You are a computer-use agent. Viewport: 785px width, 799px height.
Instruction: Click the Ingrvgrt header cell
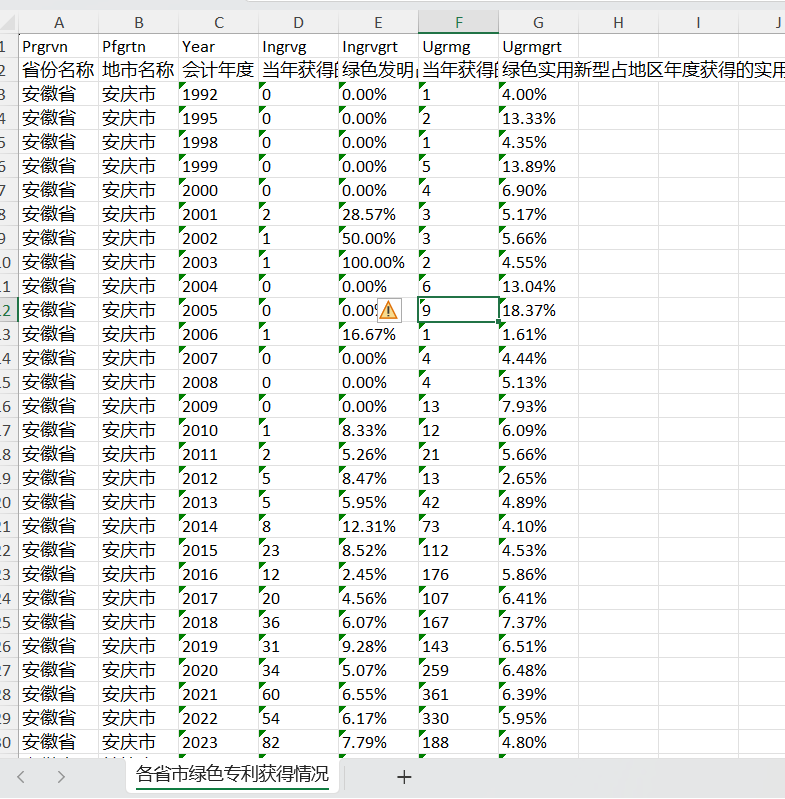click(x=378, y=46)
